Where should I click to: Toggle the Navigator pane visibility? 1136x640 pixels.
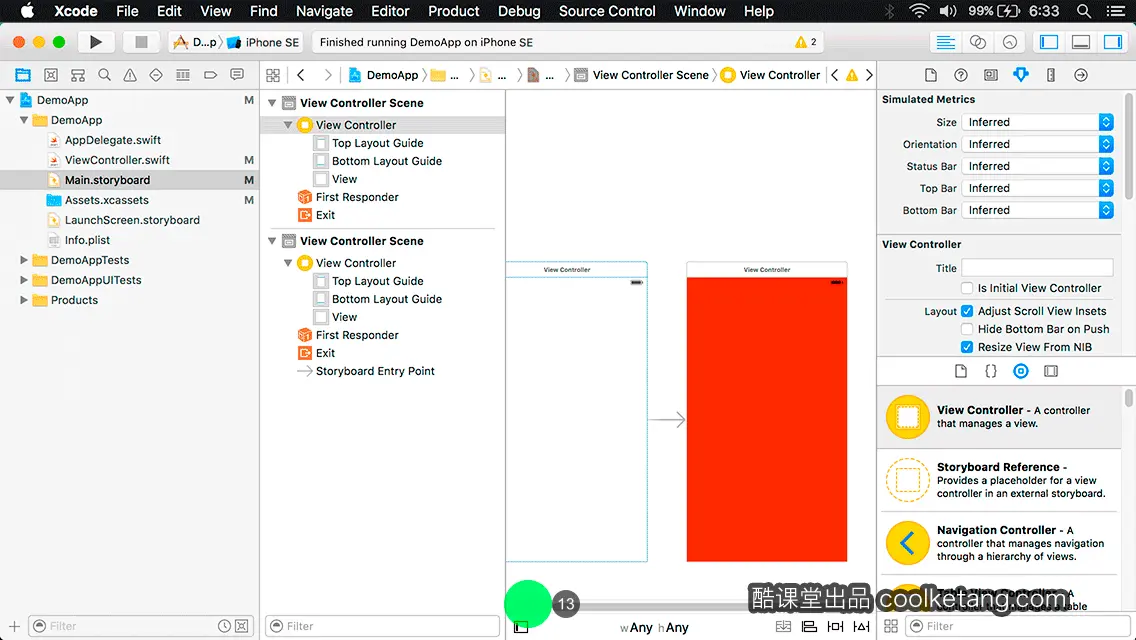(x=1048, y=42)
